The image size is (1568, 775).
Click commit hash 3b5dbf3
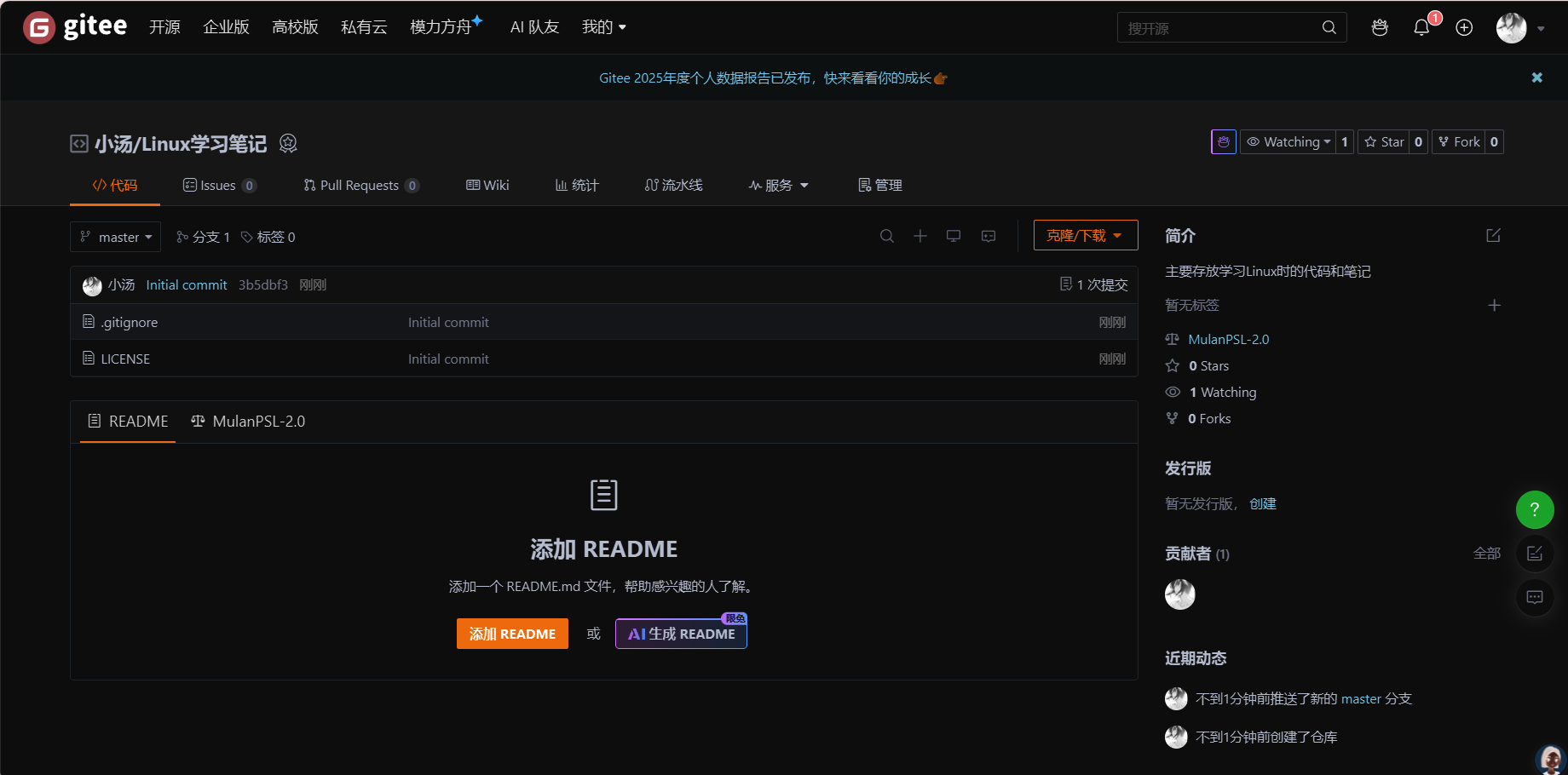pyautogui.click(x=263, y=284)
